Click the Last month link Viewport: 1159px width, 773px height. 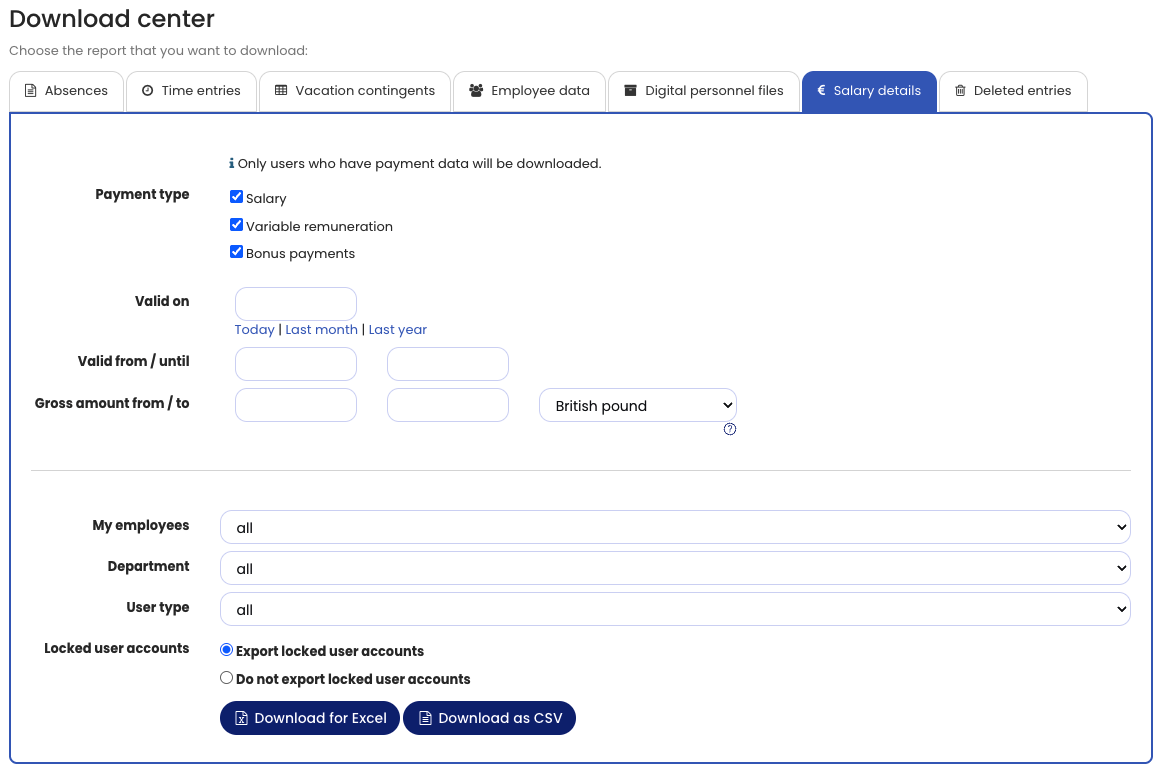[321, 330]
